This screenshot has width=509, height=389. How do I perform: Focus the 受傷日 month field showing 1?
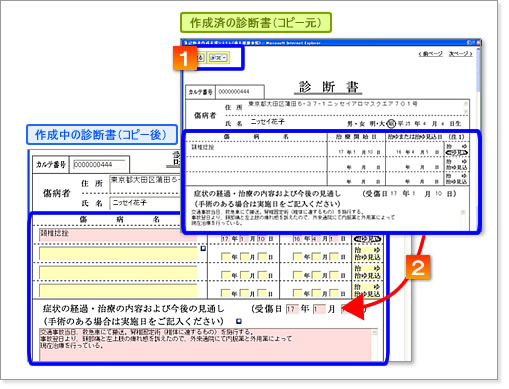tap(319, 309)
